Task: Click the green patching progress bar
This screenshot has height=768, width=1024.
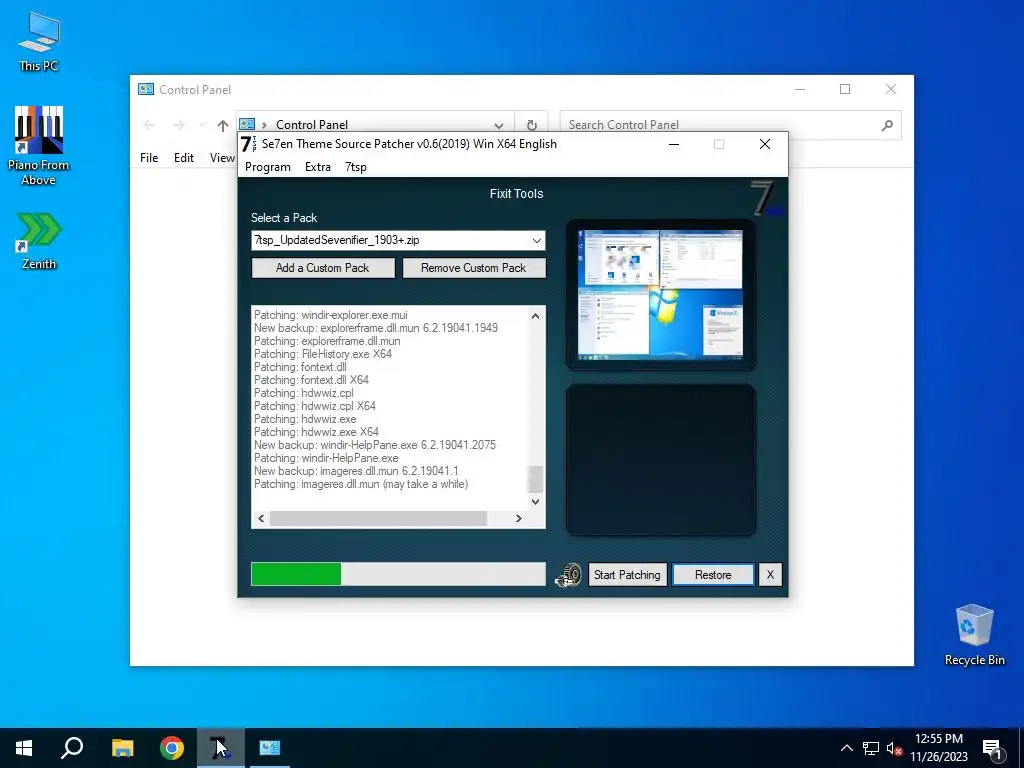Action: pos(398,574)
